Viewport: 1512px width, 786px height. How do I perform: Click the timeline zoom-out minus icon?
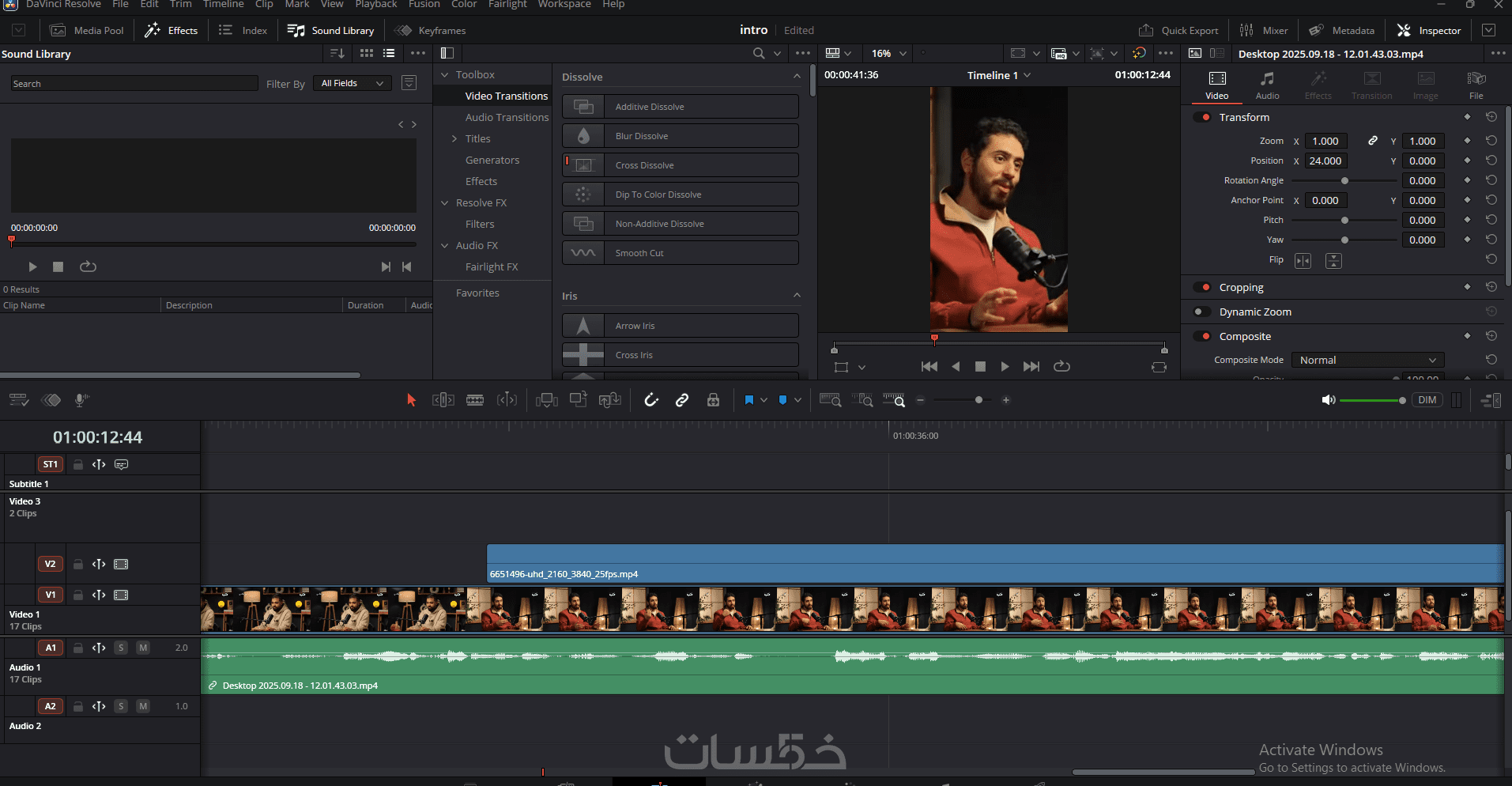pos(920,400)
